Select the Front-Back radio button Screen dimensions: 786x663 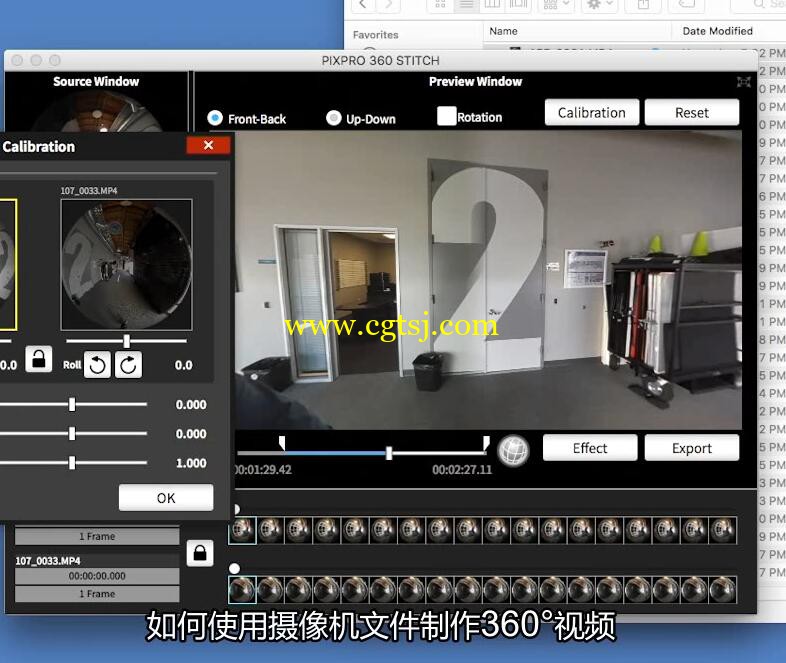(x=215, y=118)
